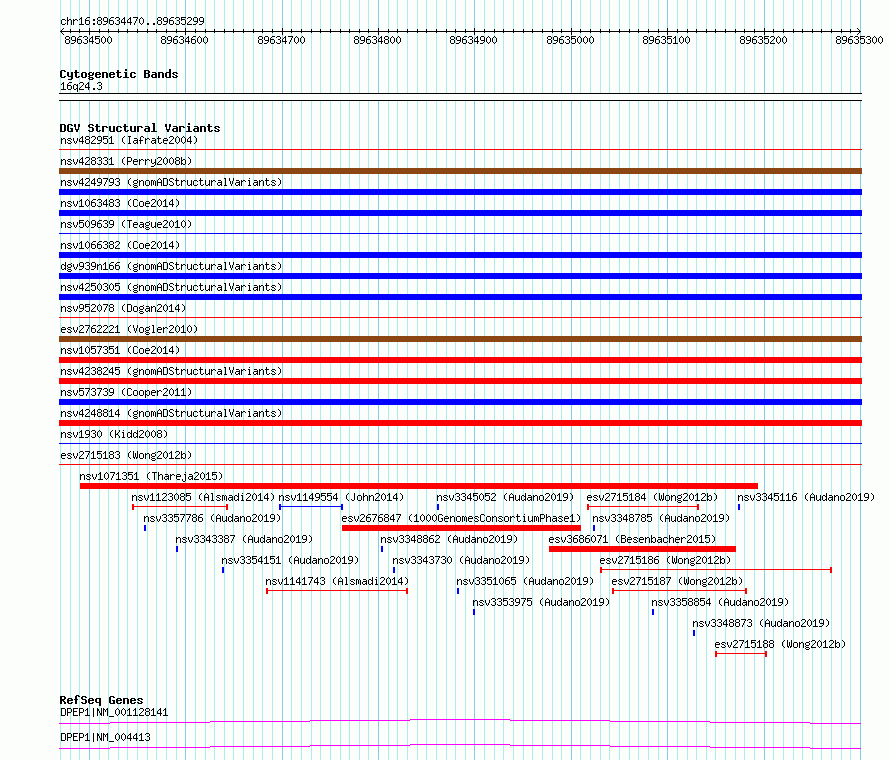Click the Cytogenetic Bands track heading
The width and height of the screenshot is (890, 760).
119,74
